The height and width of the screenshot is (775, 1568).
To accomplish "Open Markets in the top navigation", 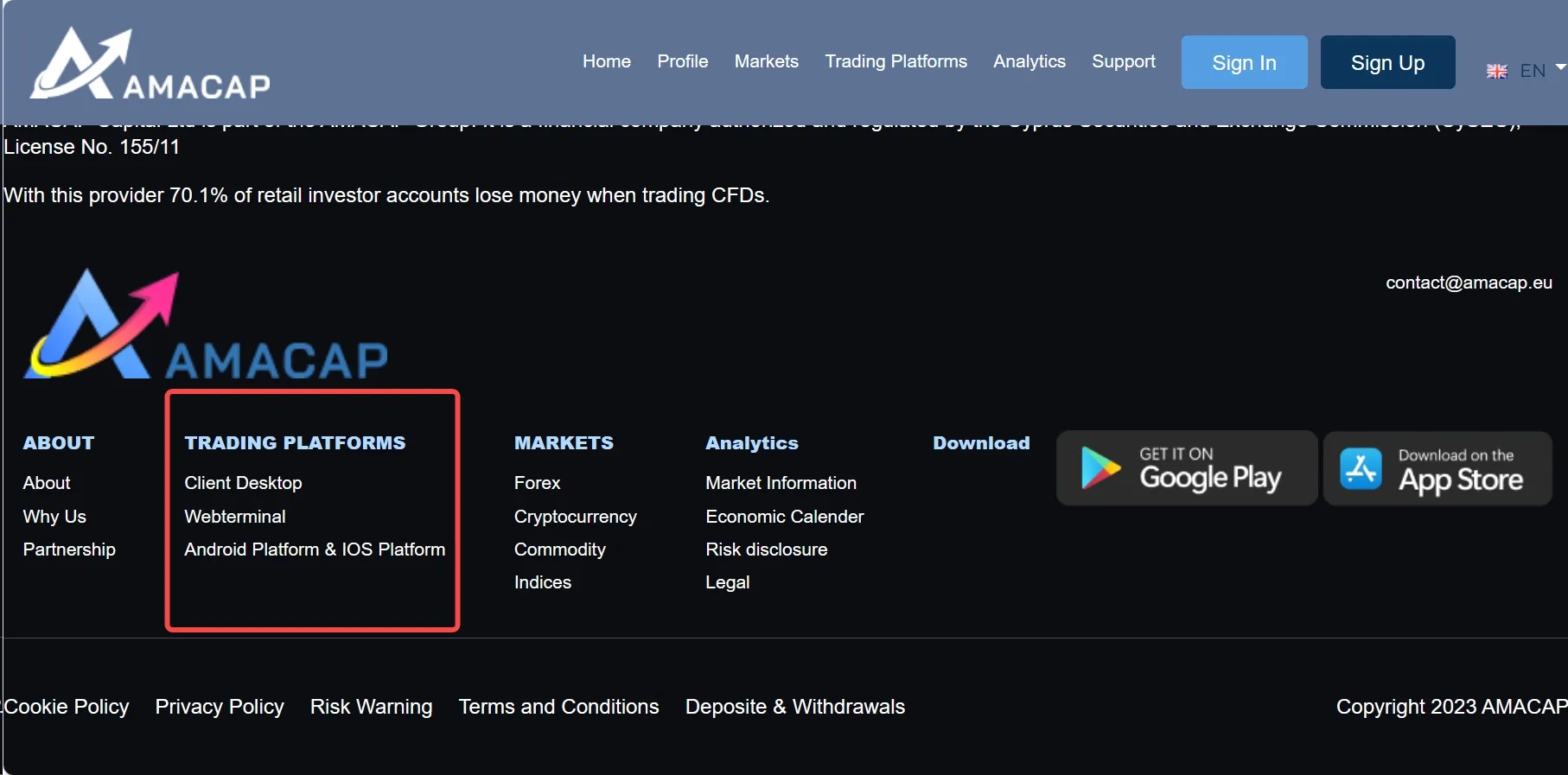I will 767,61.
